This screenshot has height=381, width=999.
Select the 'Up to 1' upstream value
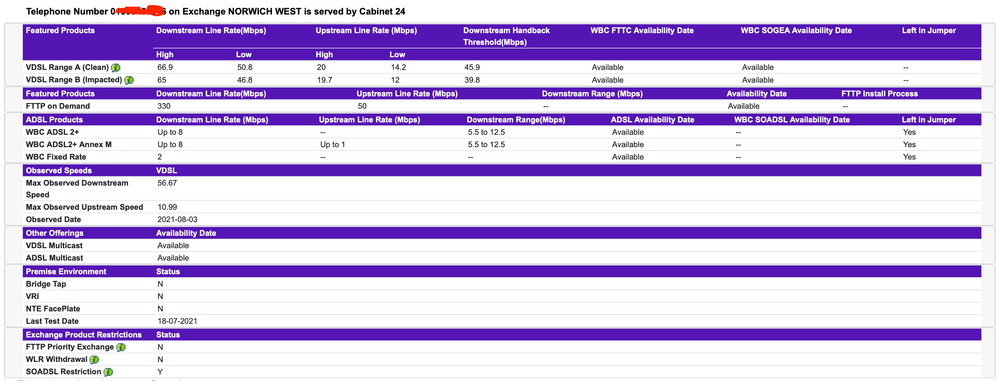click(333, 145)
